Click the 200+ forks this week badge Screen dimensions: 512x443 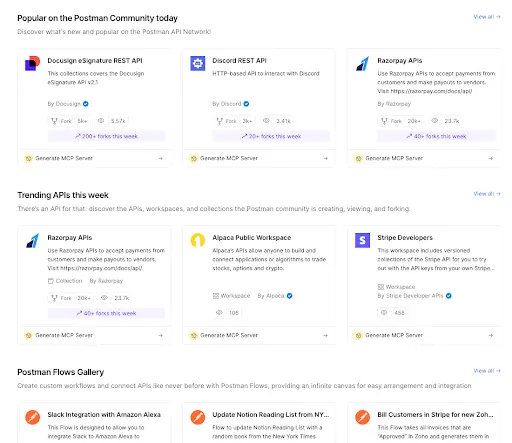[x=106, y=136]
